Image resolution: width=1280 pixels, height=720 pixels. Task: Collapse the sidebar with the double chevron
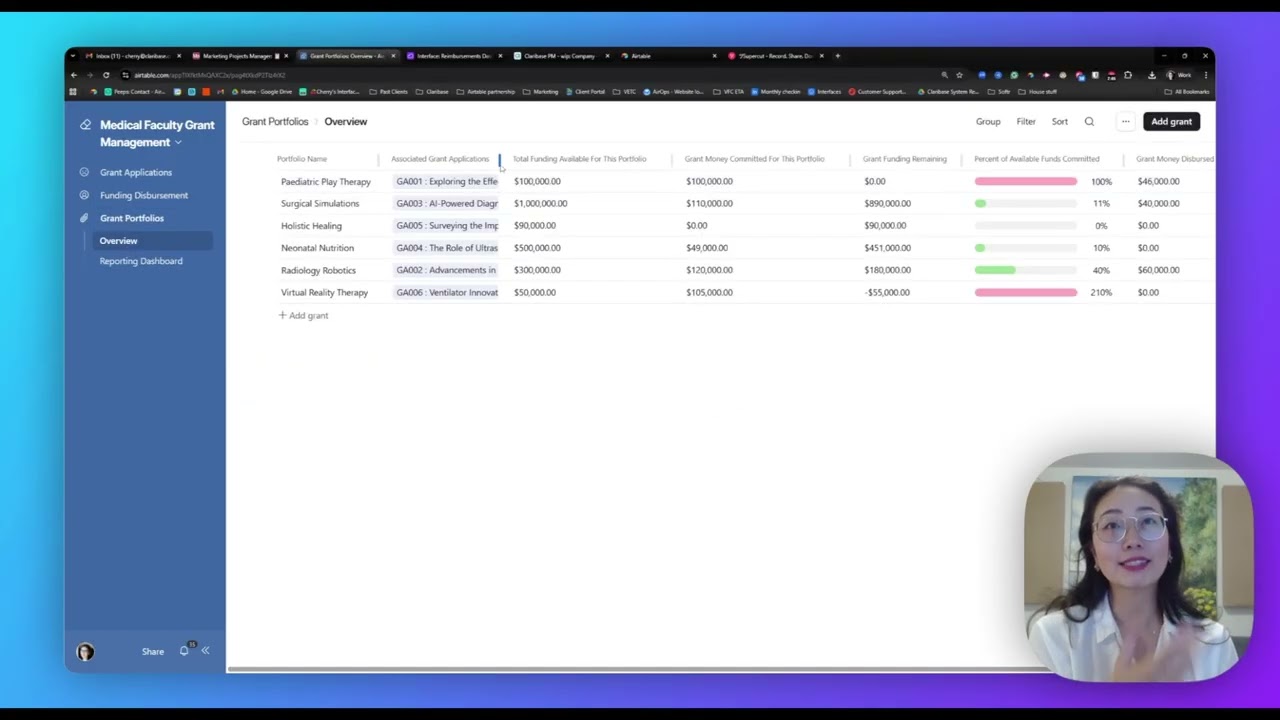pos(205,651)
